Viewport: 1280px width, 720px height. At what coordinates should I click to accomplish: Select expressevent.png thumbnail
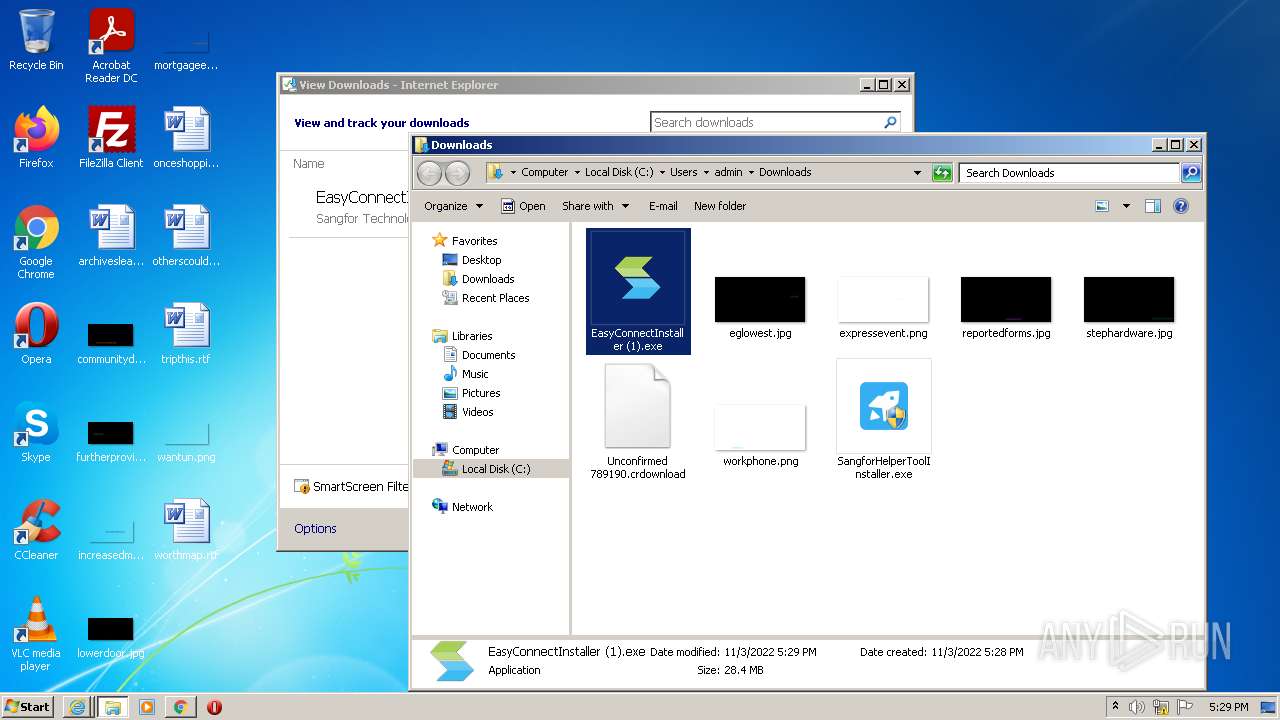pos(883,307)
